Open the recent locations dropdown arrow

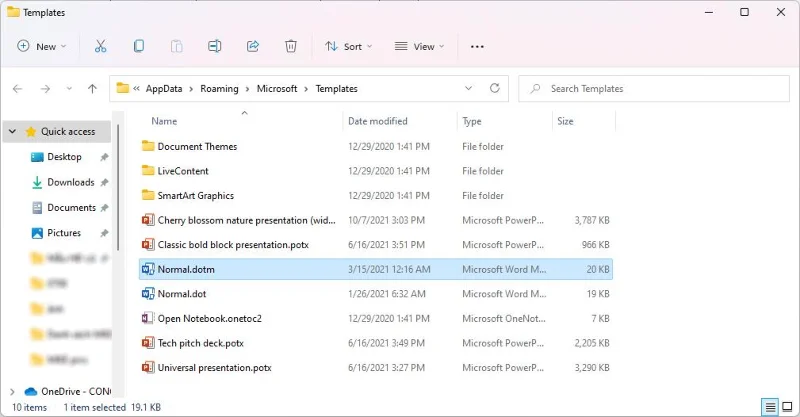coord(69,89)
